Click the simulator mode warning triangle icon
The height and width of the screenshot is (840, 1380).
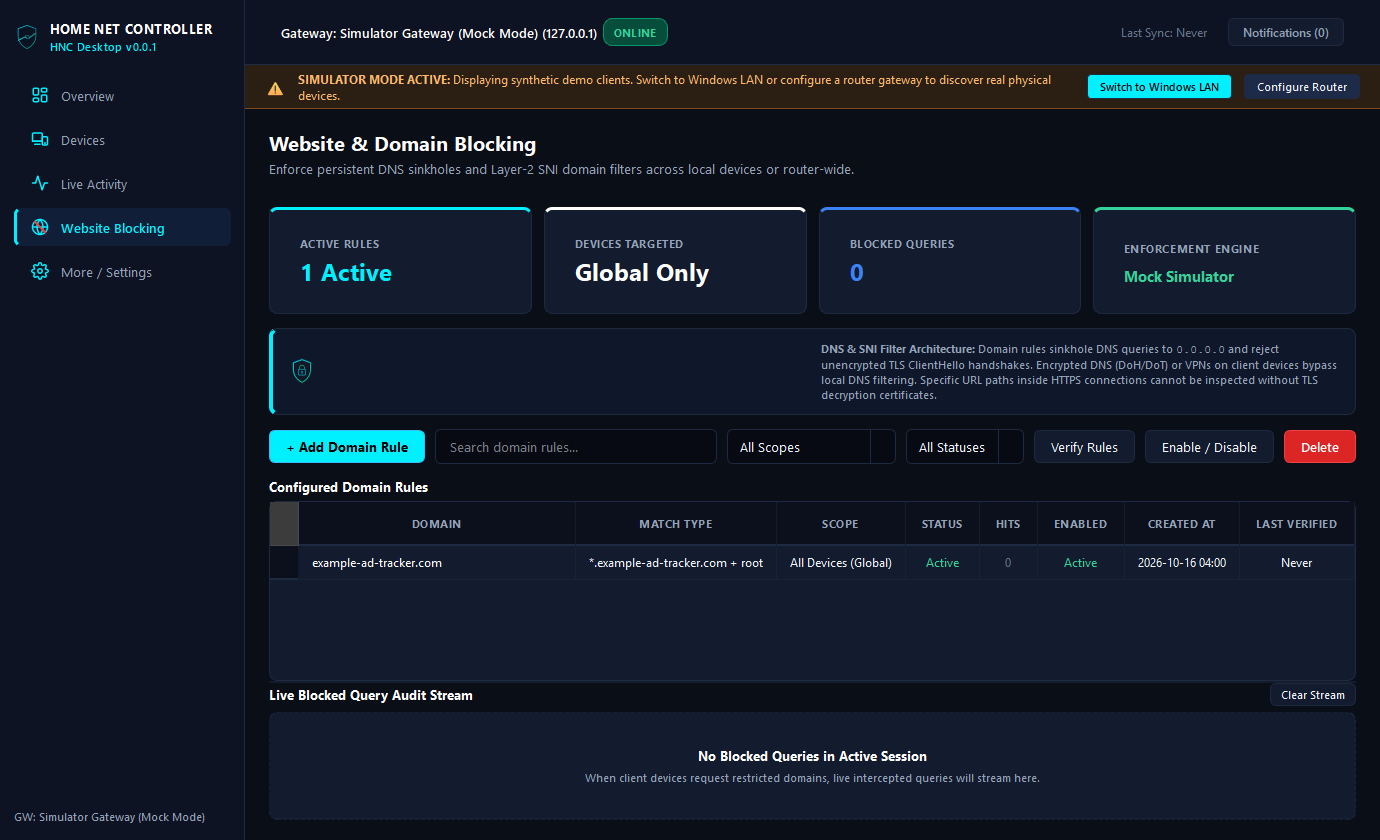pos(275,88)
